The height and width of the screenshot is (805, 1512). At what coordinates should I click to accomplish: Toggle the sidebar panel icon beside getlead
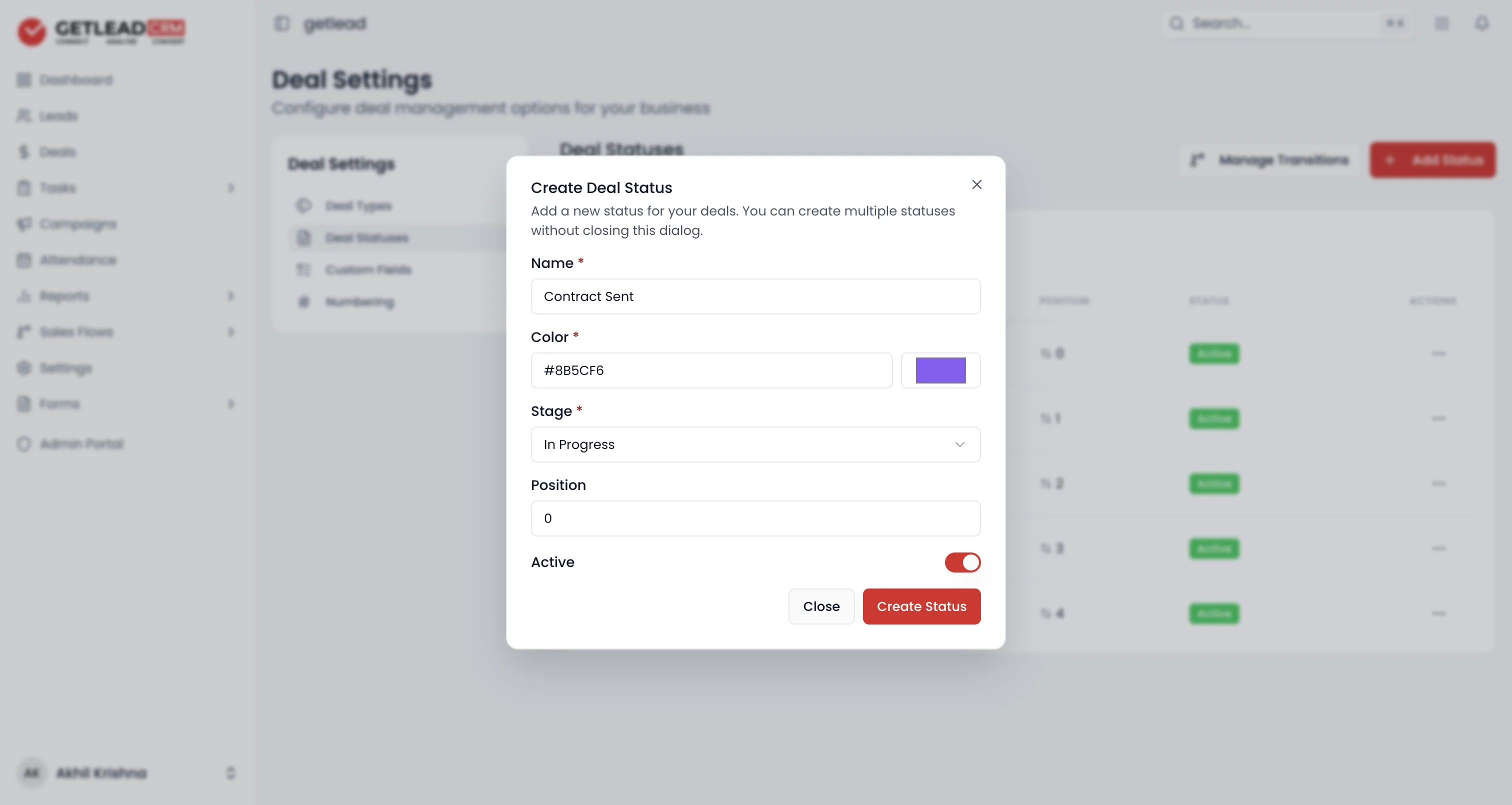click(x=281, y=23)
